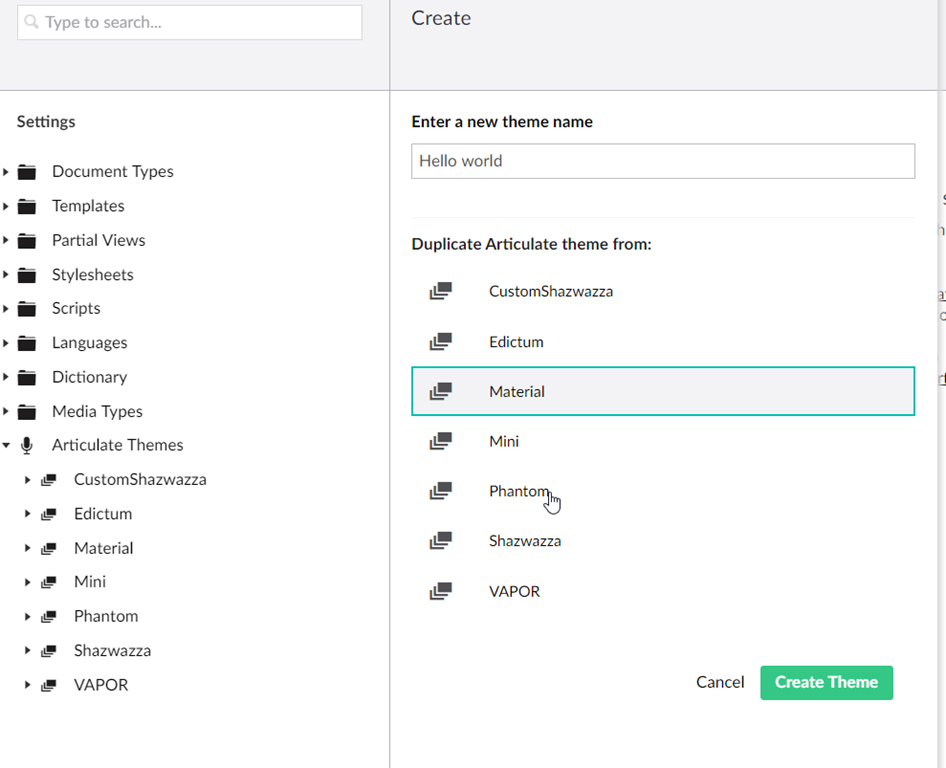The height and width of the screenshot is (768, 946).
Task: Click the Material theme icon in the tree
Action: coord(49,548)
